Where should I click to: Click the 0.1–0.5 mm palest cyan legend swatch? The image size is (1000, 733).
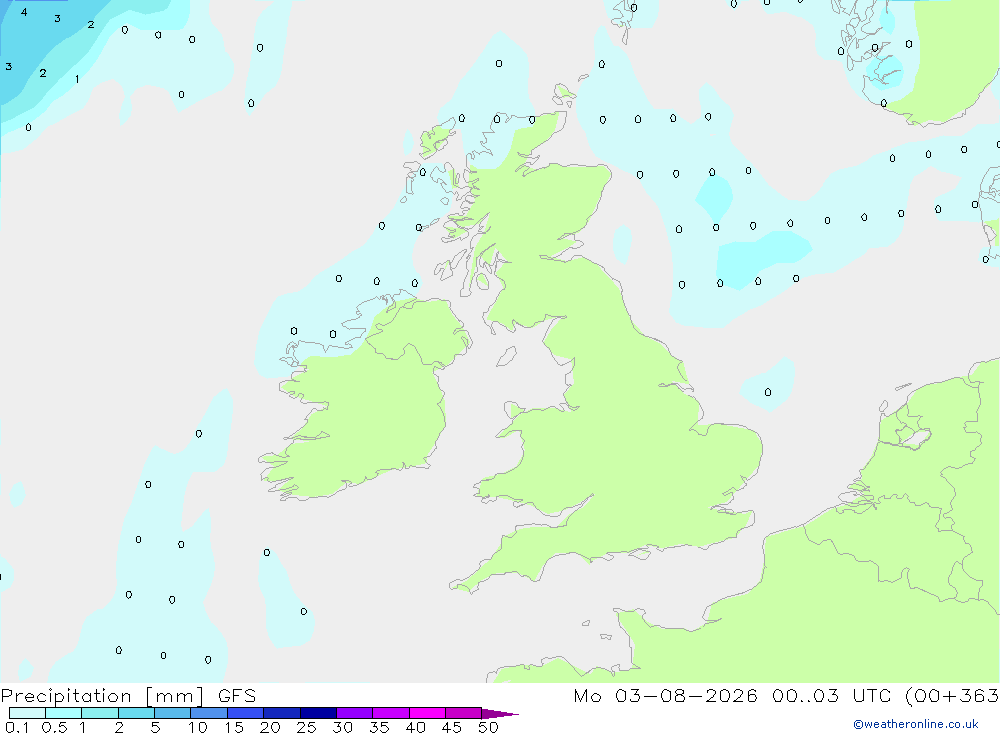(x=27, y=713)
